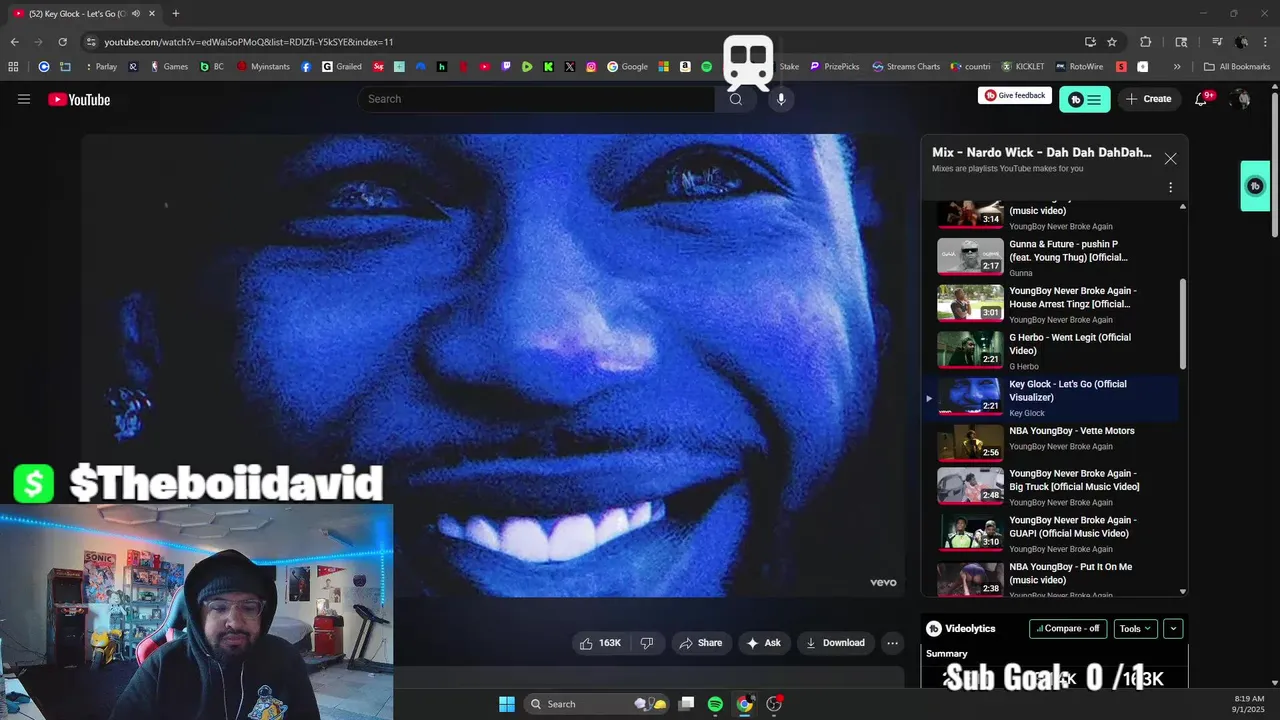This screenshot has width=1280, height=720.
Task: Reload the page
Action: [x=62, y=42]
